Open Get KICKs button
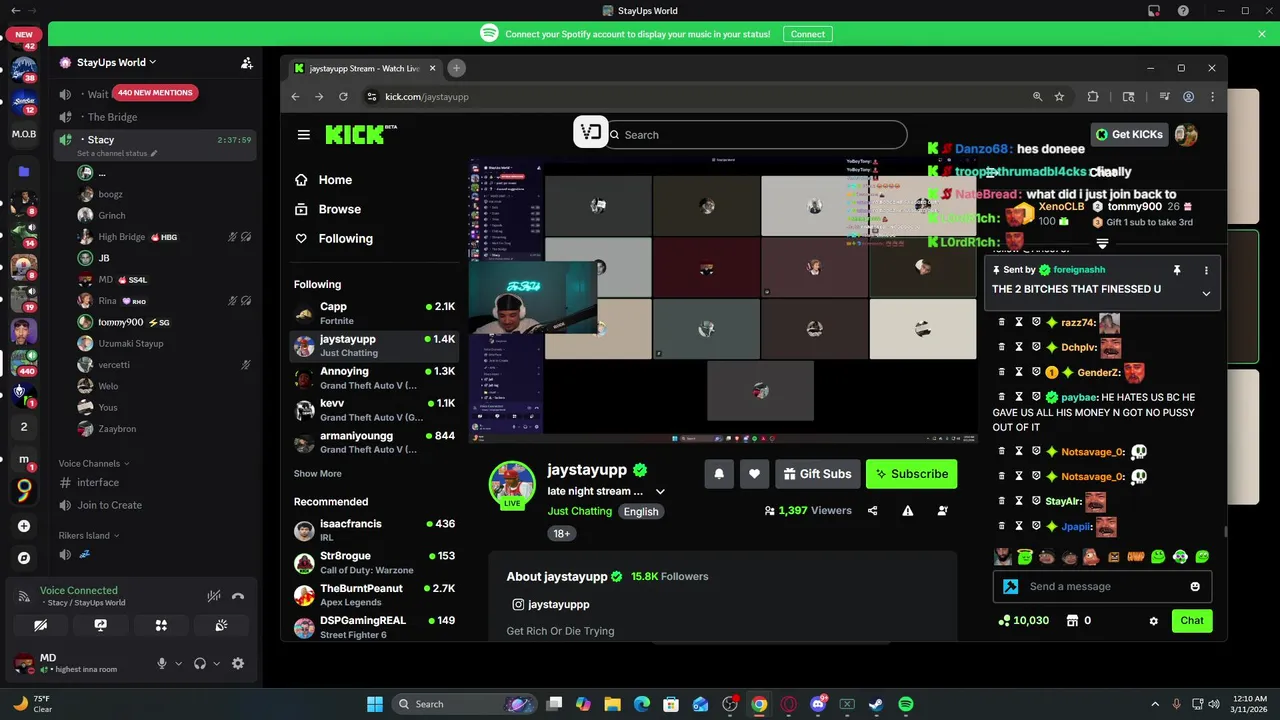The image size is (1280, 720). click(x=1129, y=135)
